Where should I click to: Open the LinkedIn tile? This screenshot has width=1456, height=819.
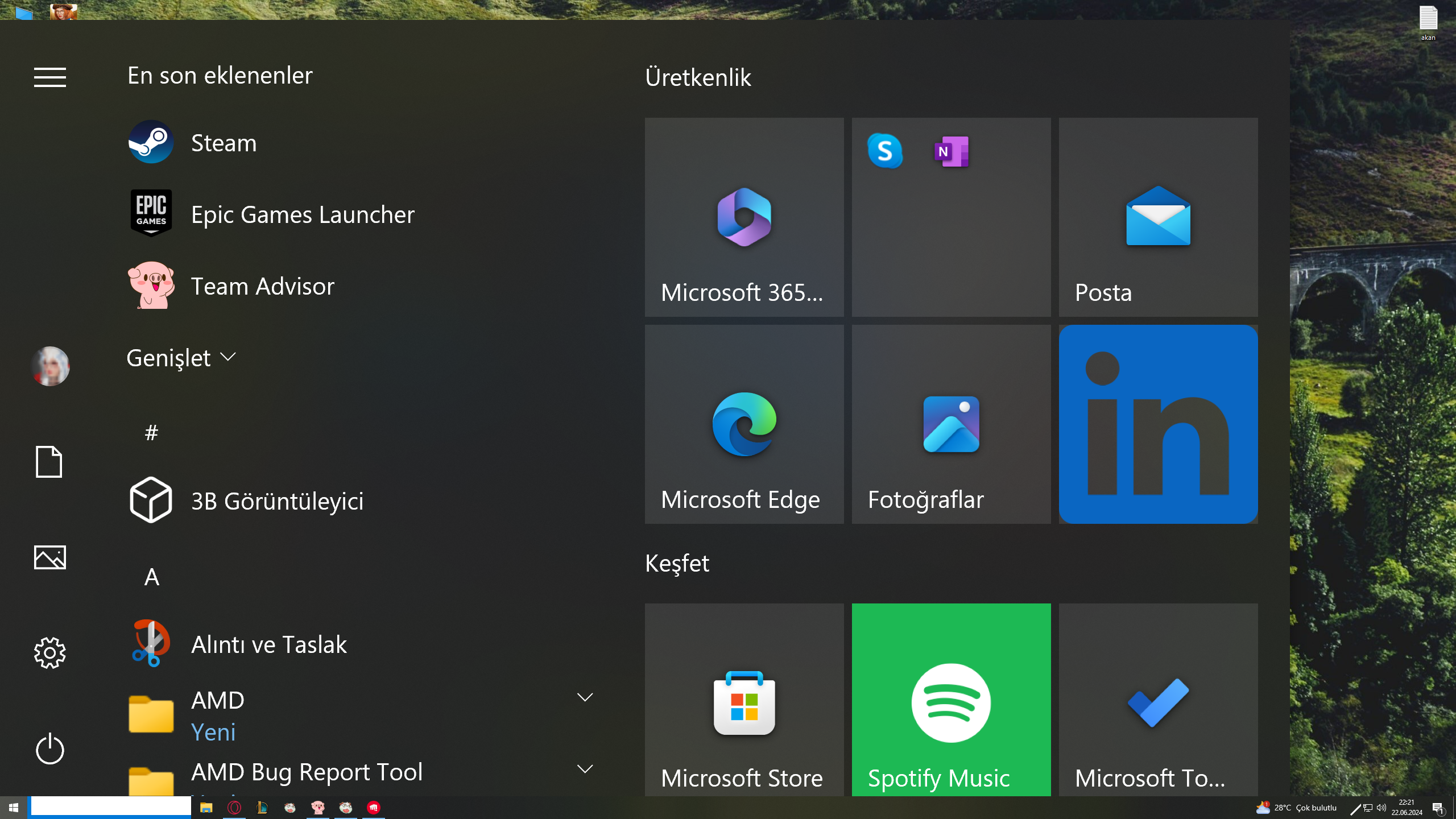pos(1158,424)
